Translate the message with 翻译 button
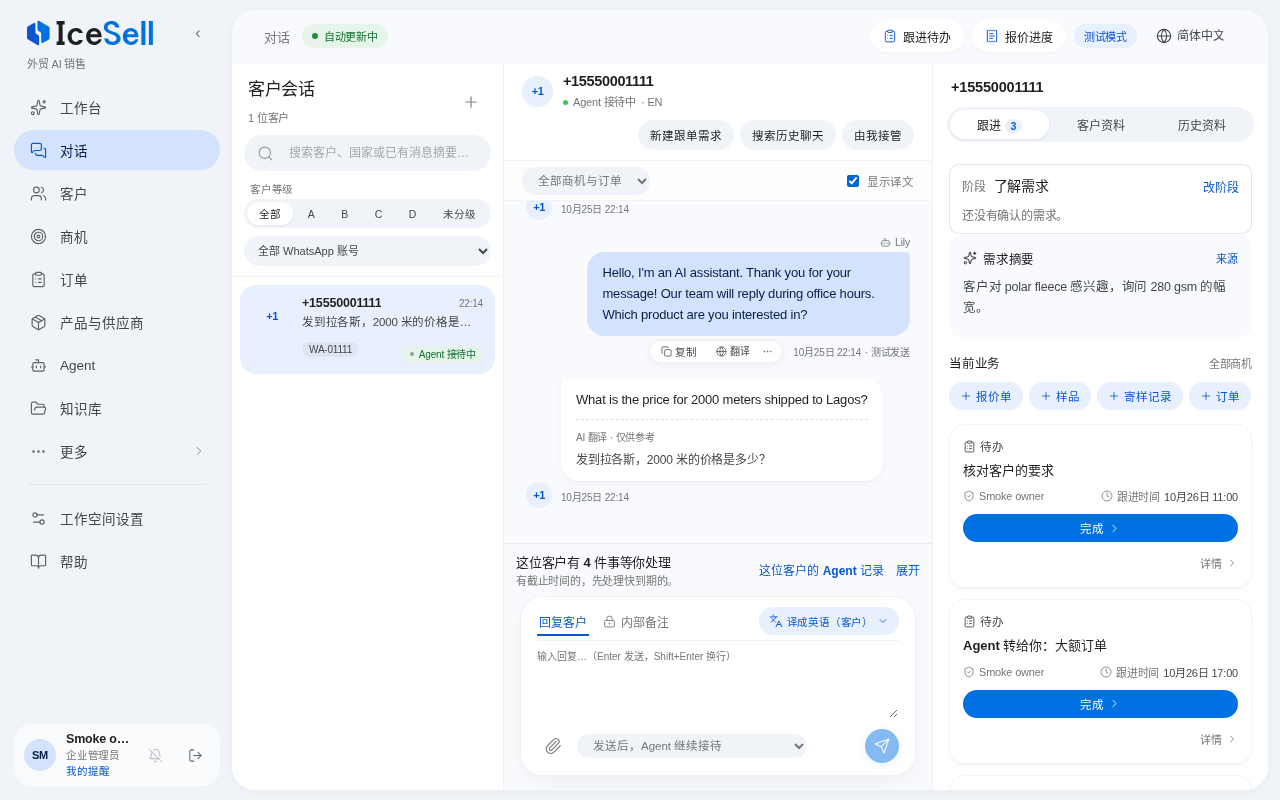Viewport: 1280px width, 800px height. (x=733, y=352)
